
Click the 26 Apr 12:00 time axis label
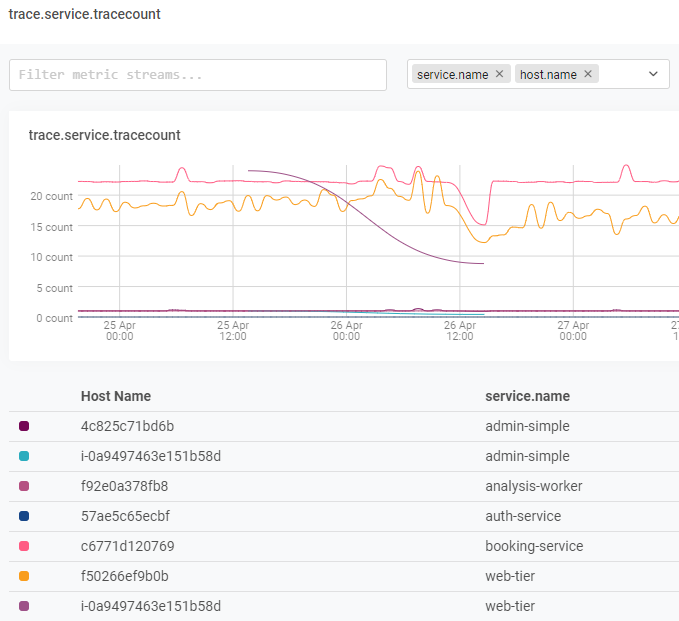click(x=460, y=331)
